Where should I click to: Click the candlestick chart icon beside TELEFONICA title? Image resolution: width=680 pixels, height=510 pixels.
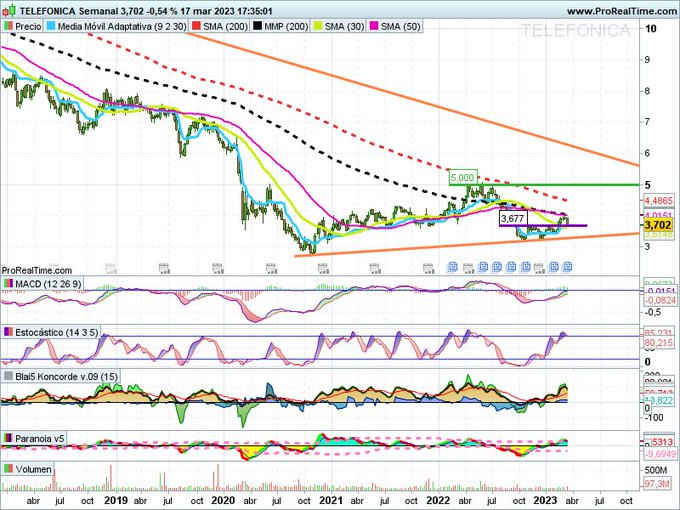10,10
